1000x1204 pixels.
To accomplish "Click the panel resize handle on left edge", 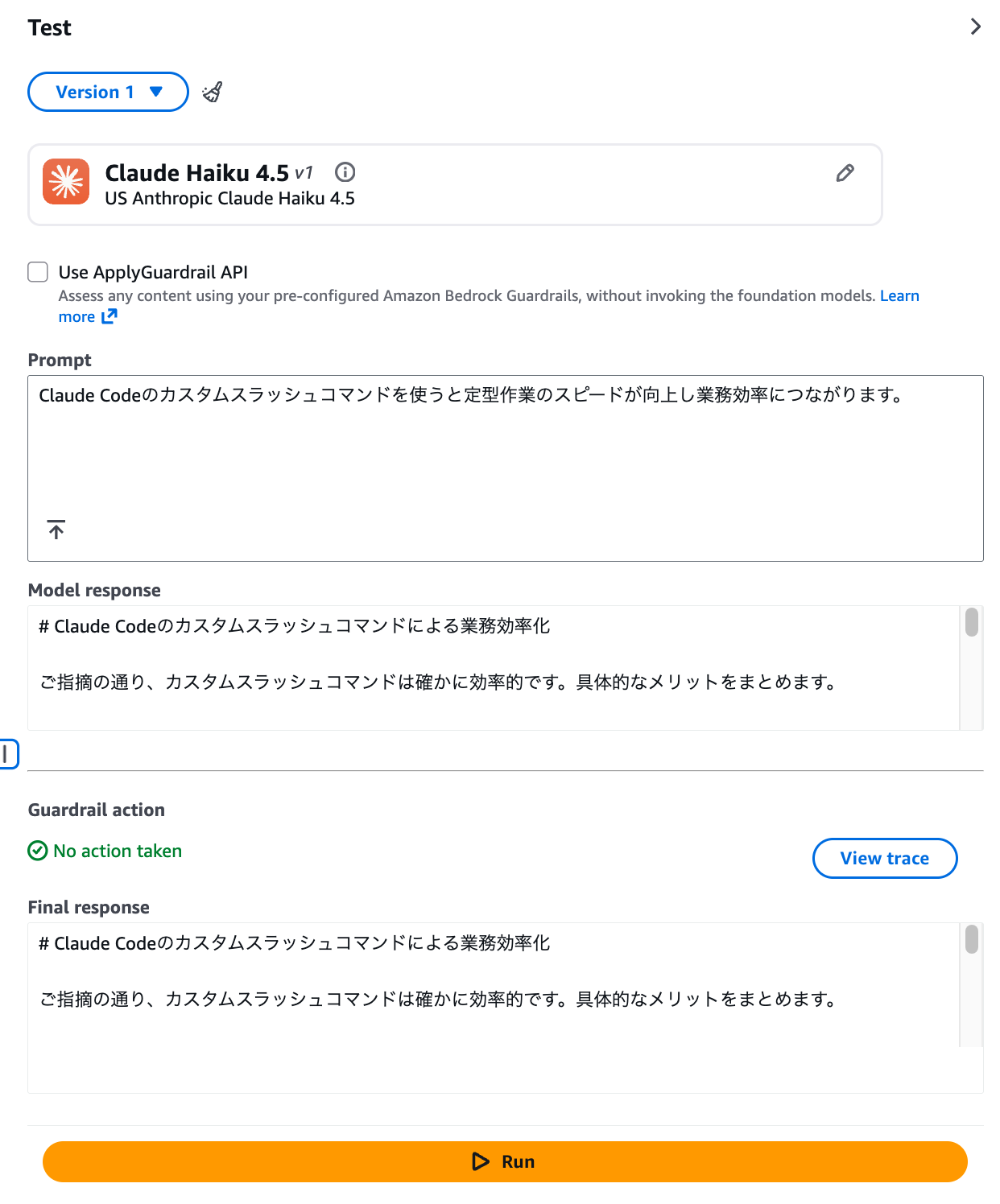I will [x=6, y=754].
